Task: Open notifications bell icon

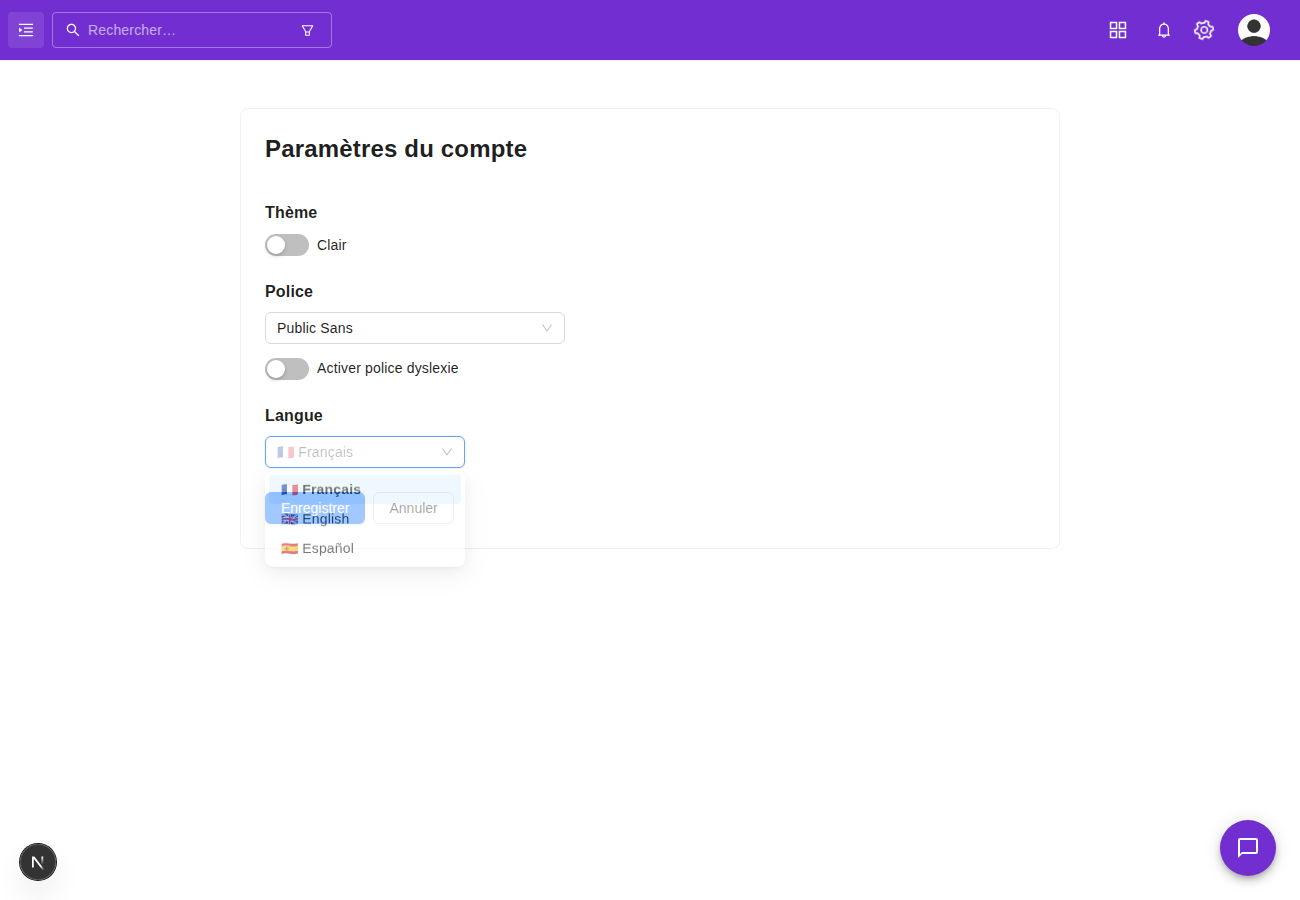Action: point(1164,30)
